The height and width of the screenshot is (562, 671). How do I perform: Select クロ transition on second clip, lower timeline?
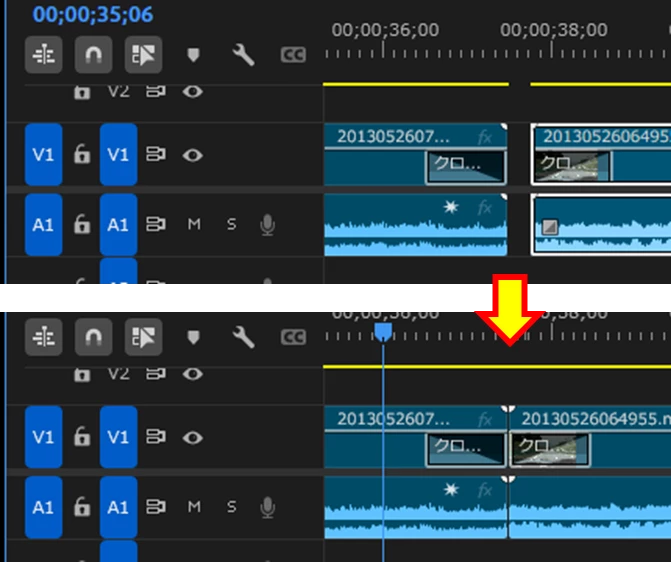point(551,449)
